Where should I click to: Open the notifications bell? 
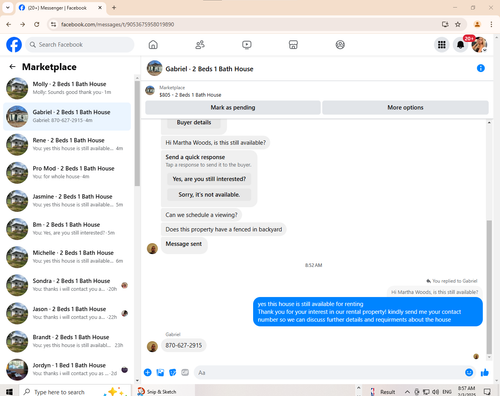click(x=460, y=45)
